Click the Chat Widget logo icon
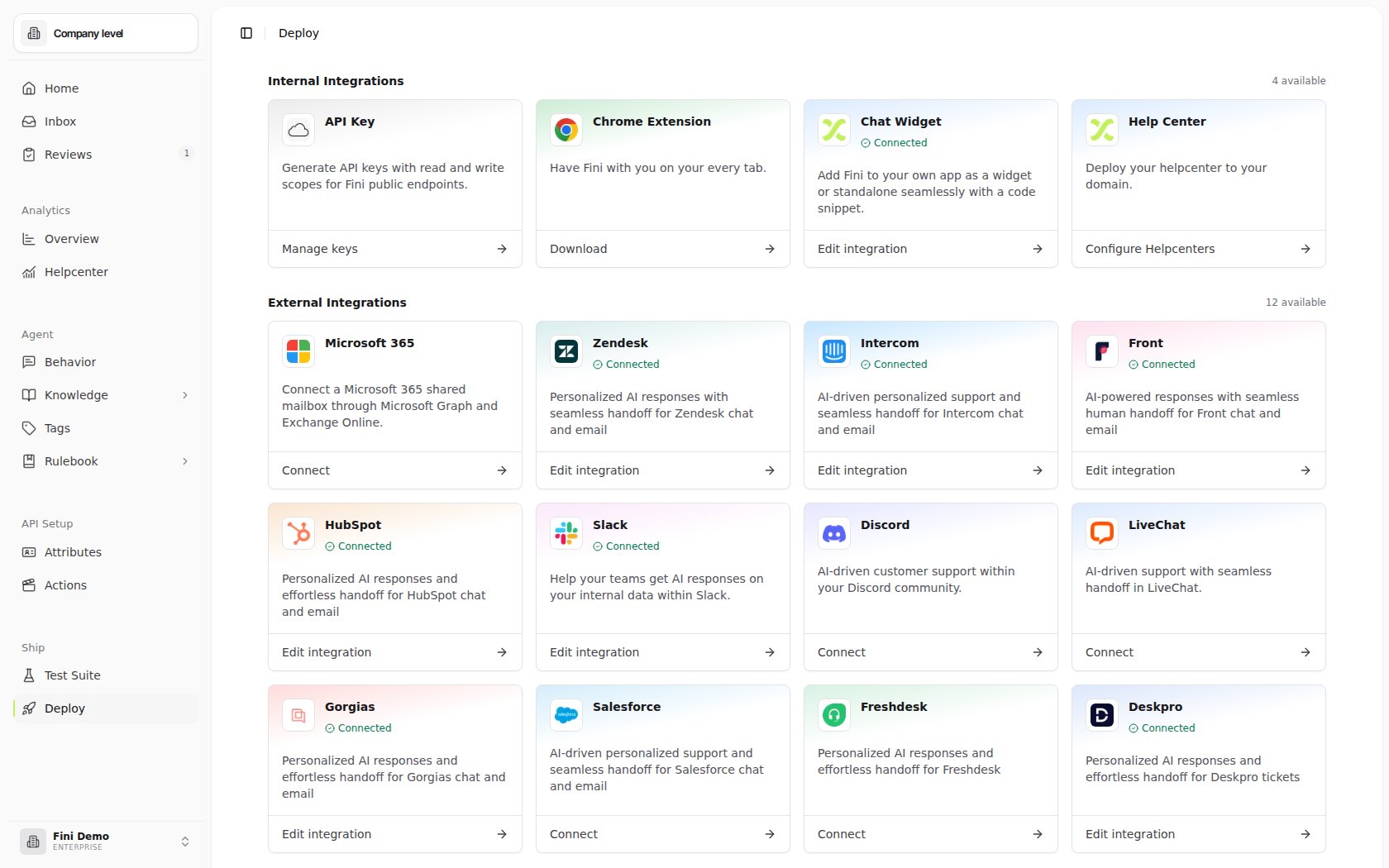 point(834,130)
